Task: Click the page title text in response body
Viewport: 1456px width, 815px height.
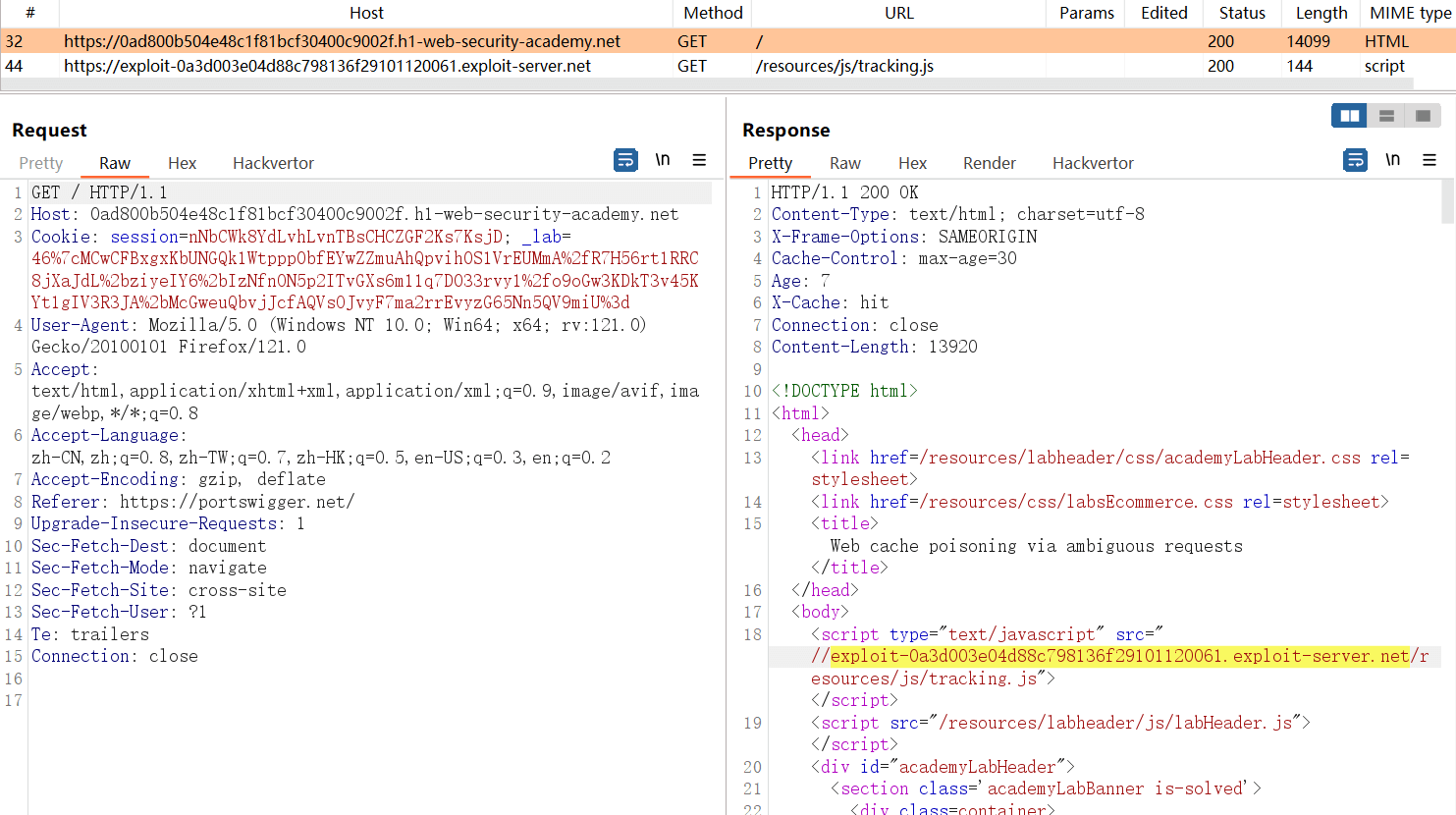Action: [x=1036, y=546]
